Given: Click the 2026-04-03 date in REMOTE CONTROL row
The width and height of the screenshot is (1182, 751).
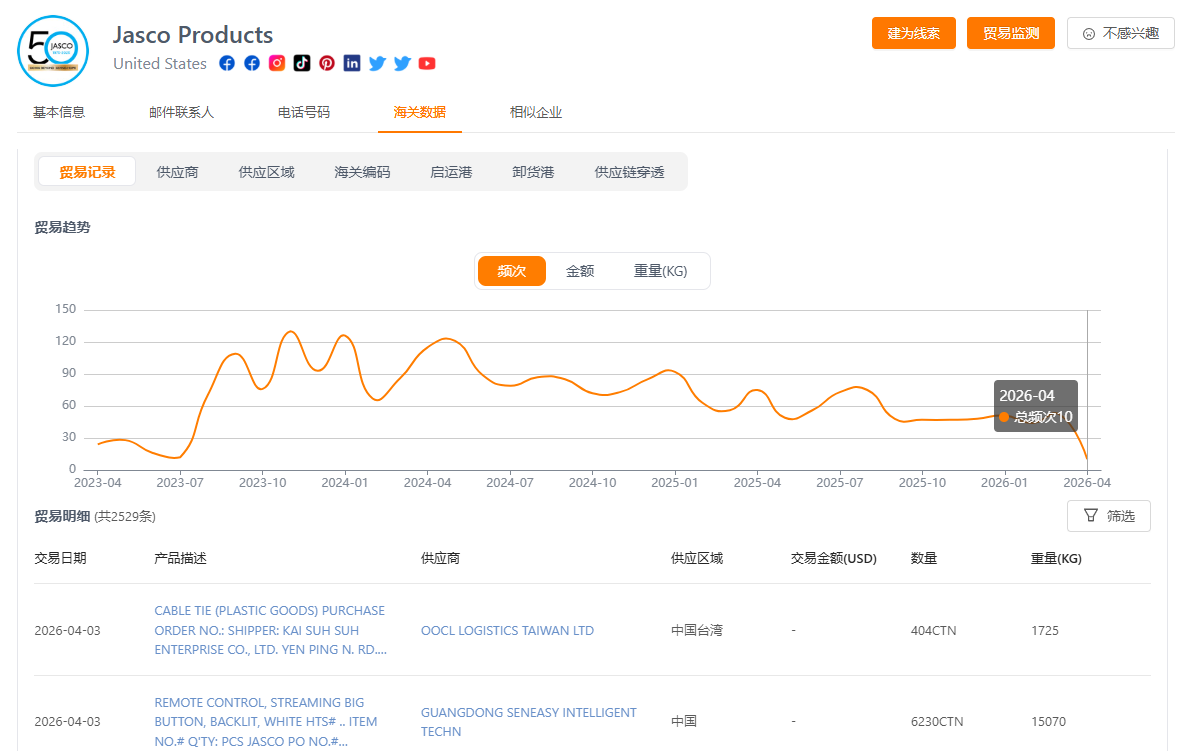Looking at the screenshot, I should click(x=67, y=722).
